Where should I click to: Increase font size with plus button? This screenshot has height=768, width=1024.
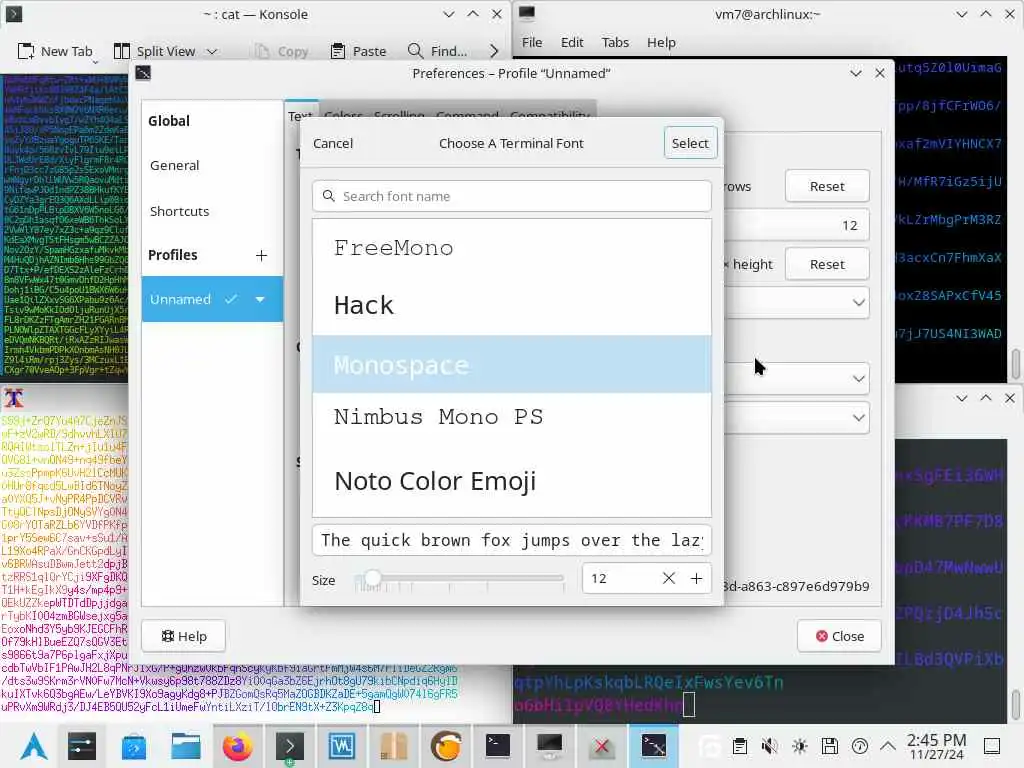pos(696,579)
